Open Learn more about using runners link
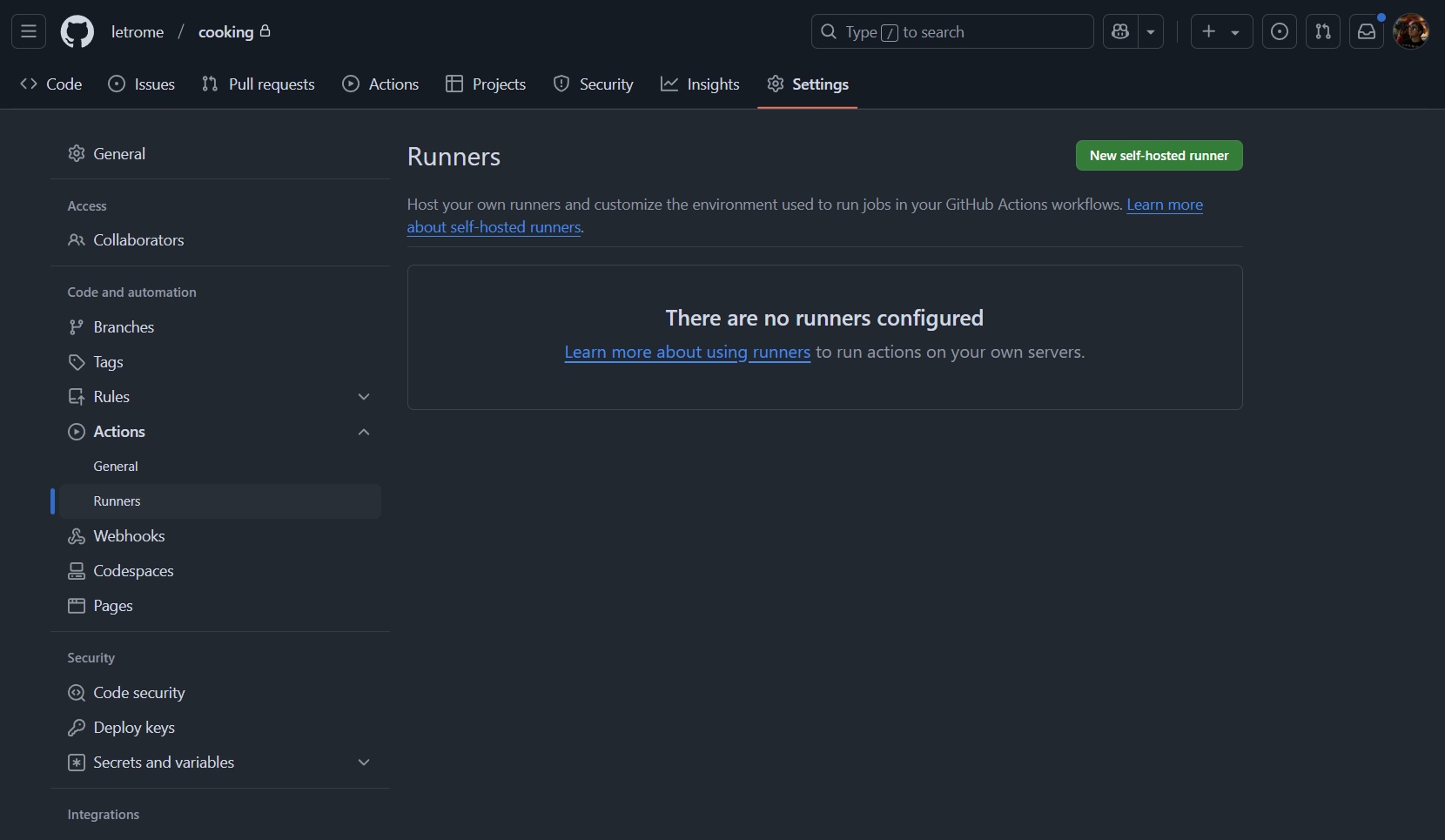The image size is (1445, 840). pyautogui.click(x=688, y=353)
